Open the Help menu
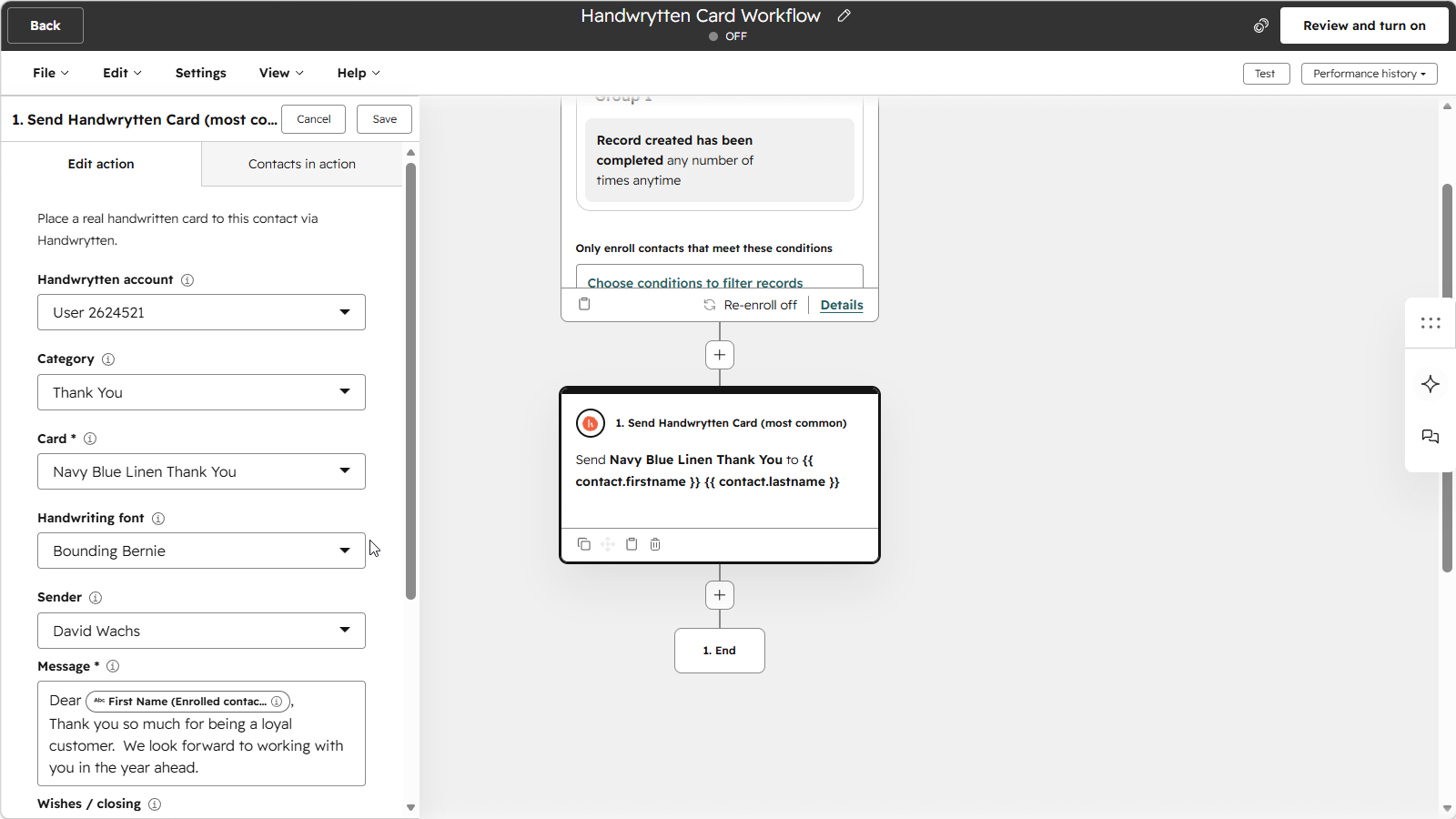Screen dimensions: 1456x819 click(359, 73)
